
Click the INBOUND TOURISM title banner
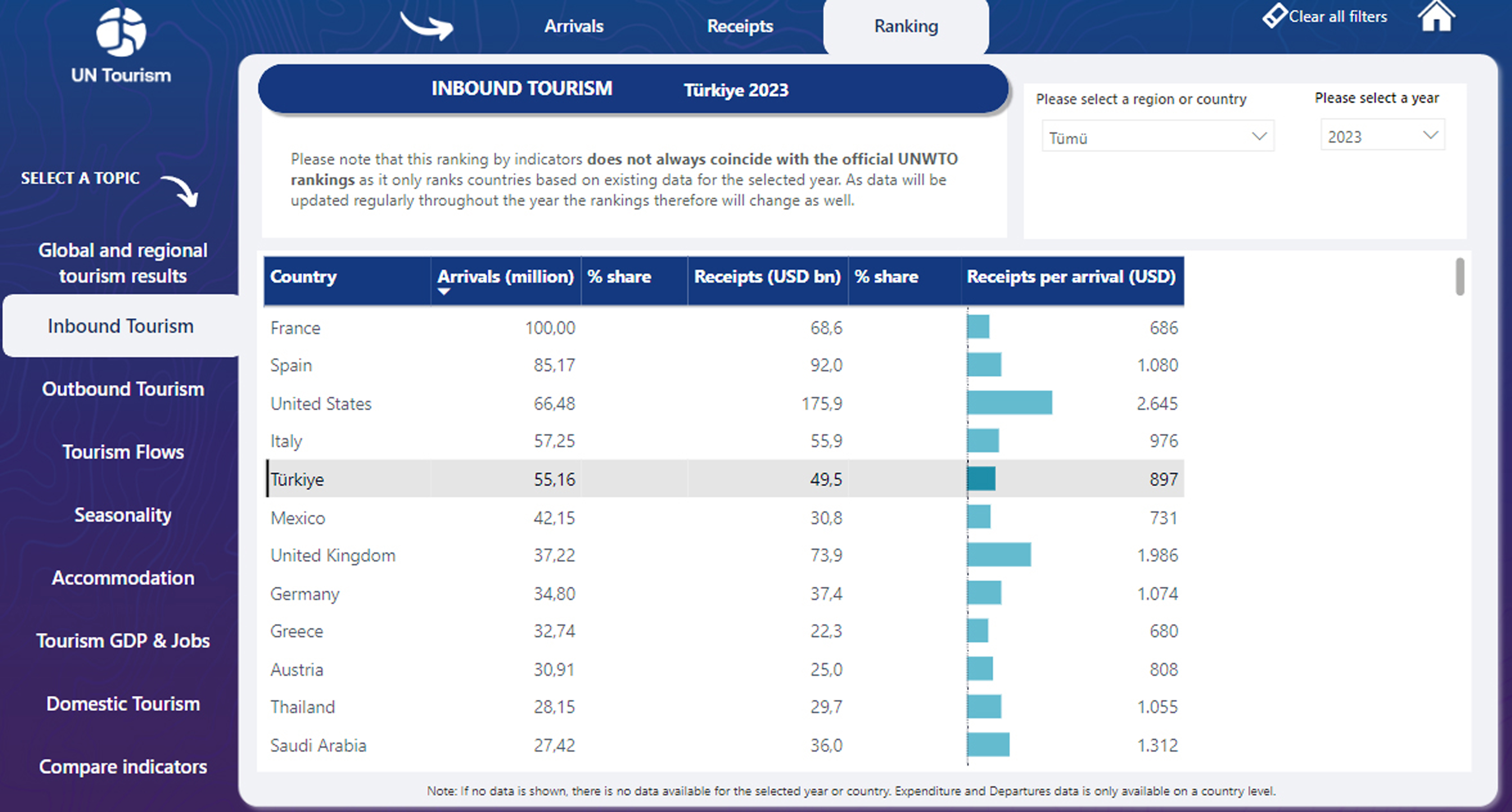pyautogui.click(x=633, y=89)
